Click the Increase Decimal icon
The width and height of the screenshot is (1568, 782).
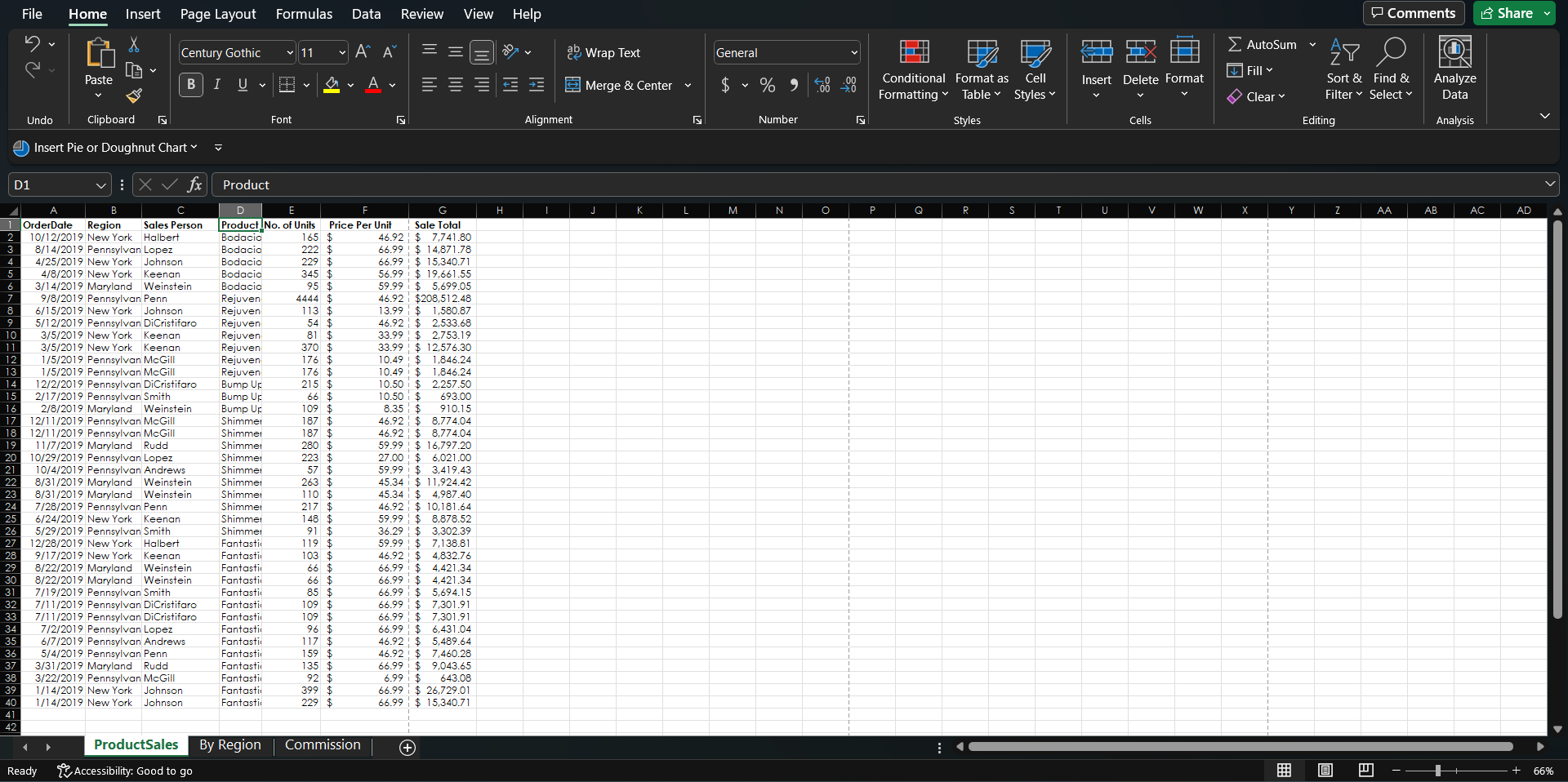point(822,85)
